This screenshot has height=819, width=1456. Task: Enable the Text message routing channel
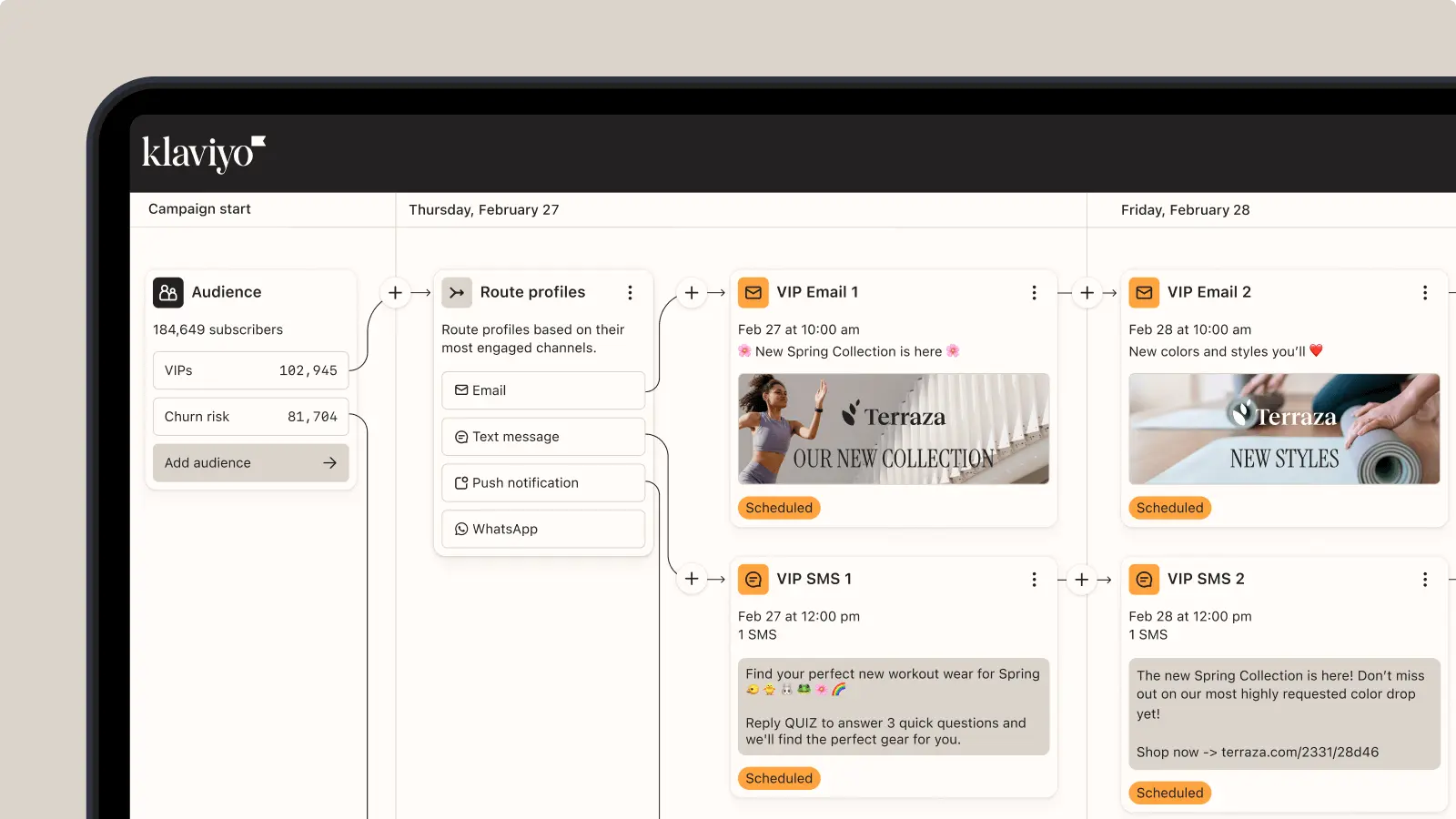pos(542,436)
